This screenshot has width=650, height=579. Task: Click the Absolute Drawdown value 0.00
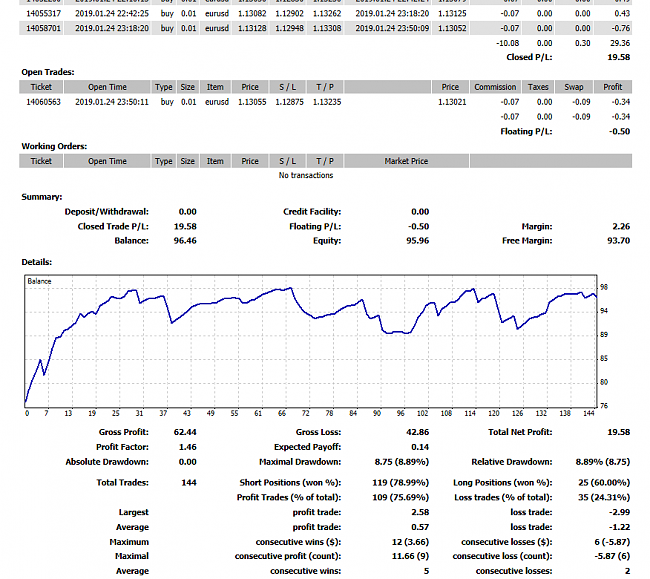pyautogui.click(x=187, y=462)
